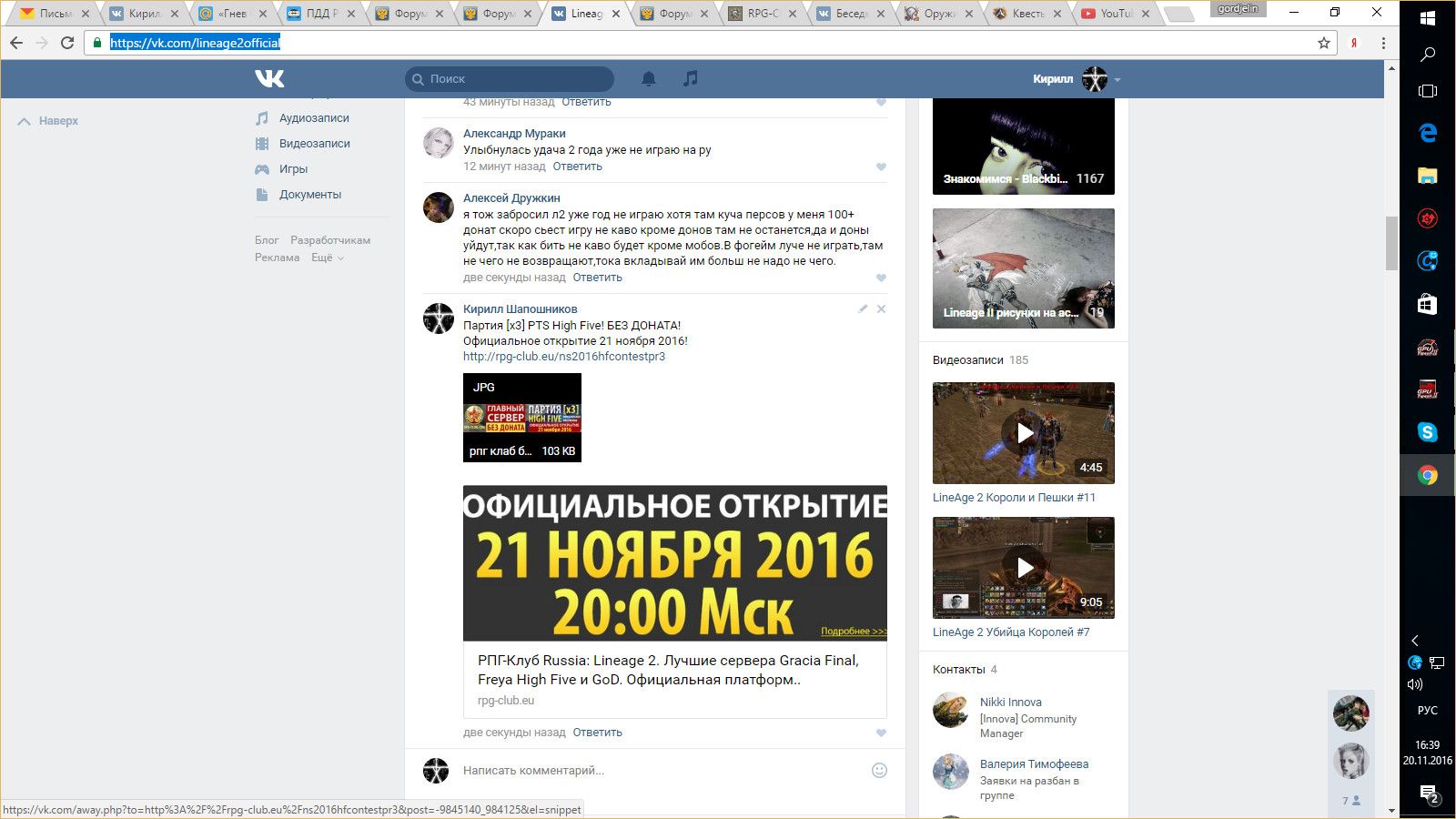Viewport: 1456px width, 819px height.
Task: Bookmark this page with the star icon
Action: (x=1324, y=43)
